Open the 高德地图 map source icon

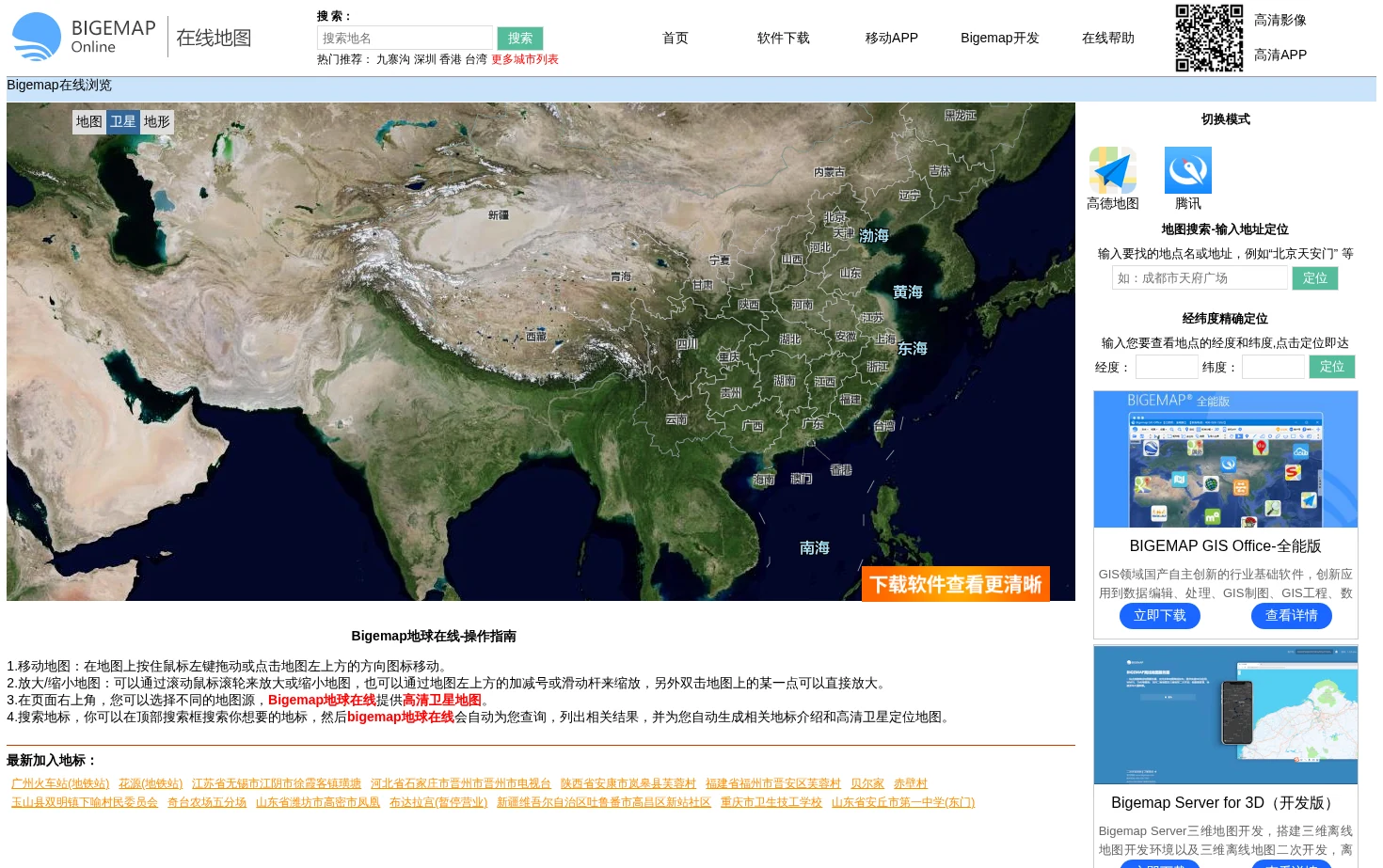click(x=1113, y=170)
